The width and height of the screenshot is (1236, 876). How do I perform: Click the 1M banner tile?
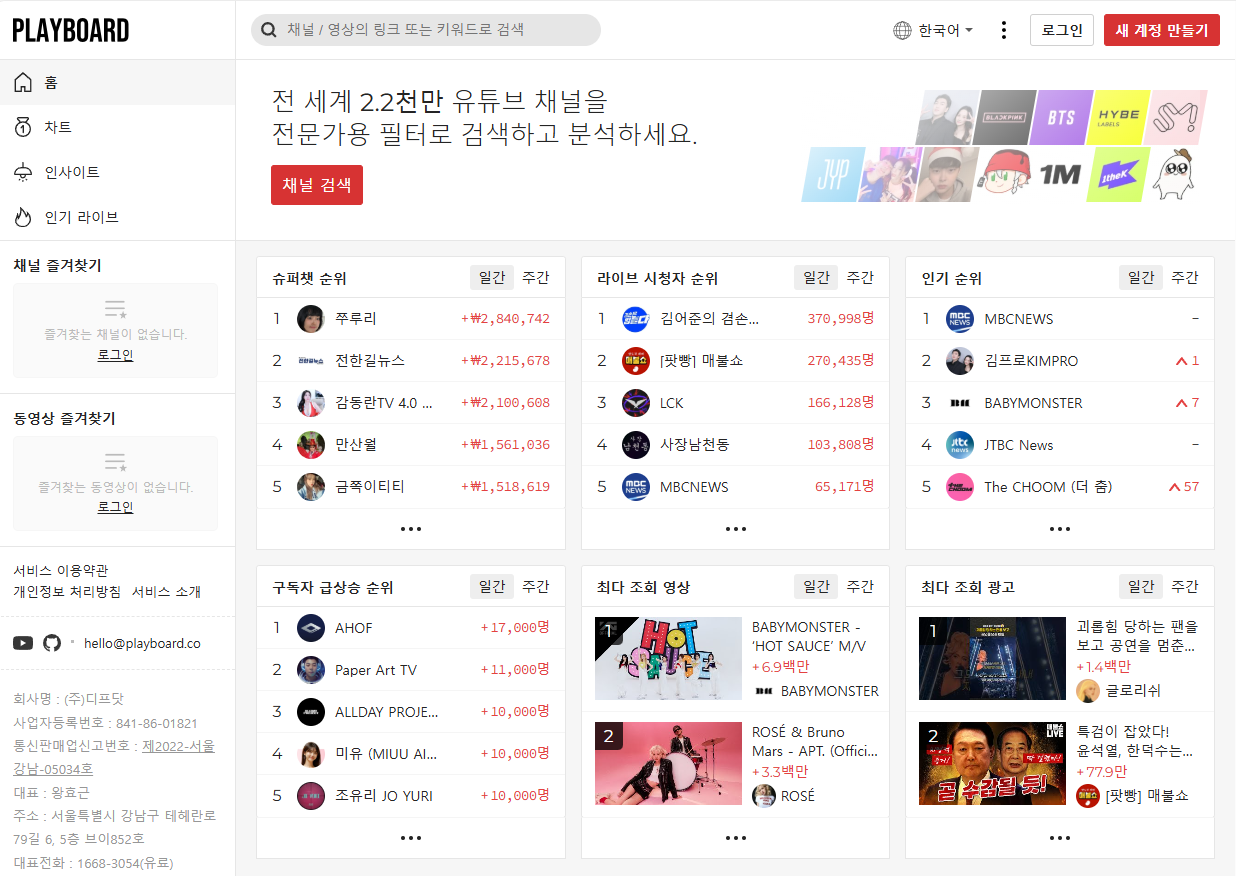click(1060, 174)
